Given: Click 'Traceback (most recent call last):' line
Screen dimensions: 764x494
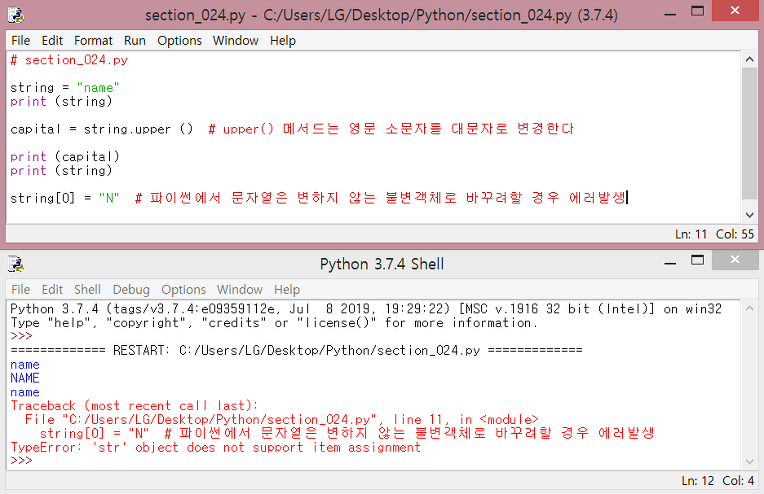Looking at the screenshot, I should point(134,406).
